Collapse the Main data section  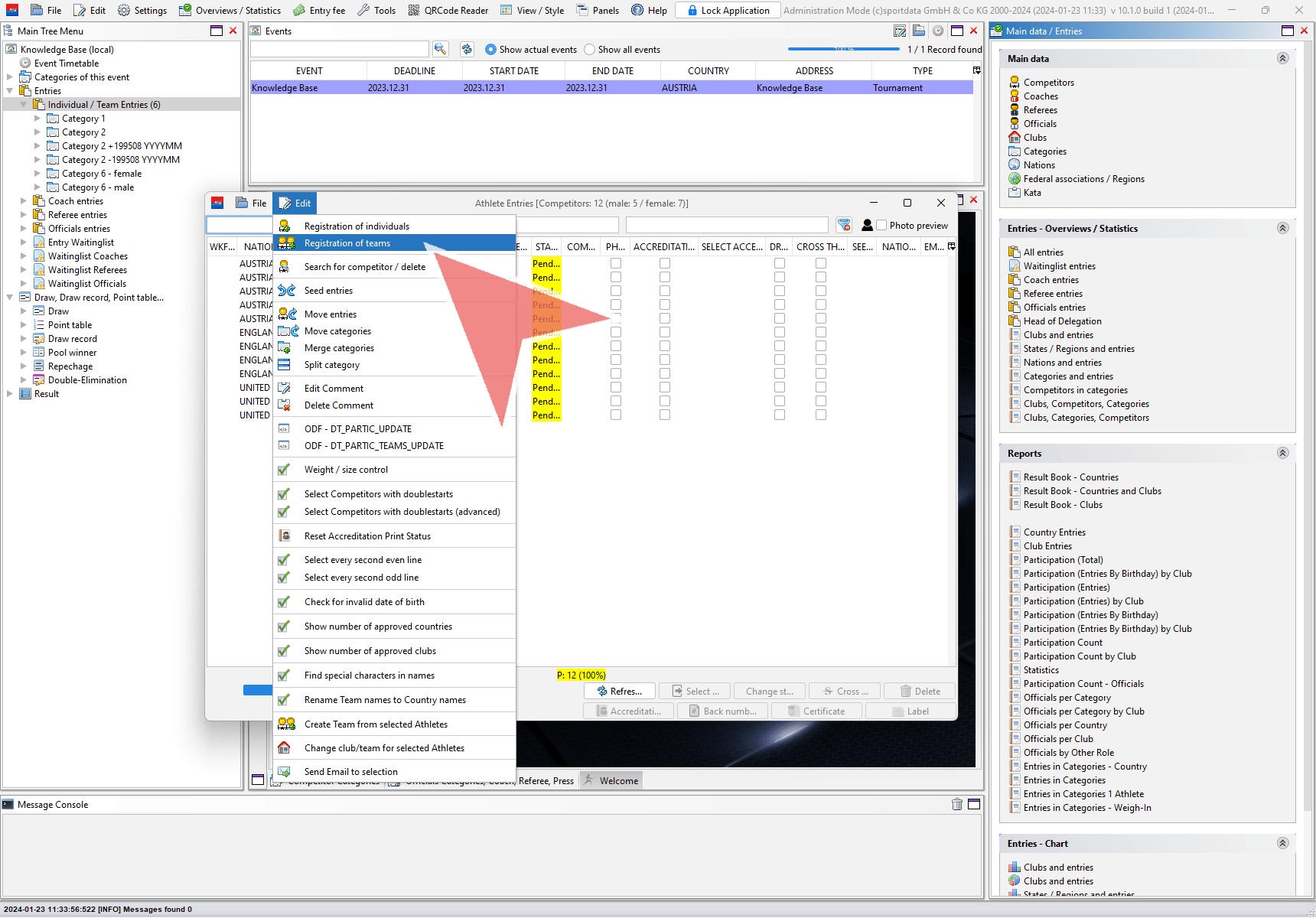point(1283,58)
